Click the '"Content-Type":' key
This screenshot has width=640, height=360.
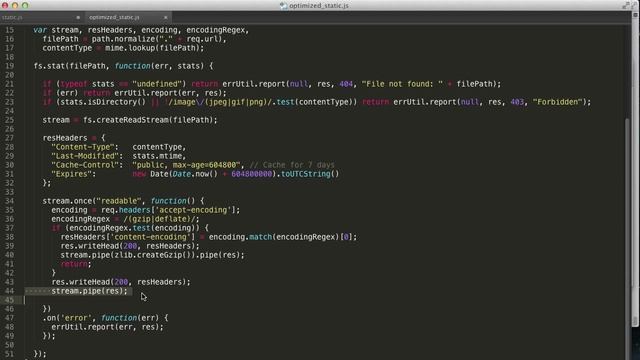coord(85,147)
